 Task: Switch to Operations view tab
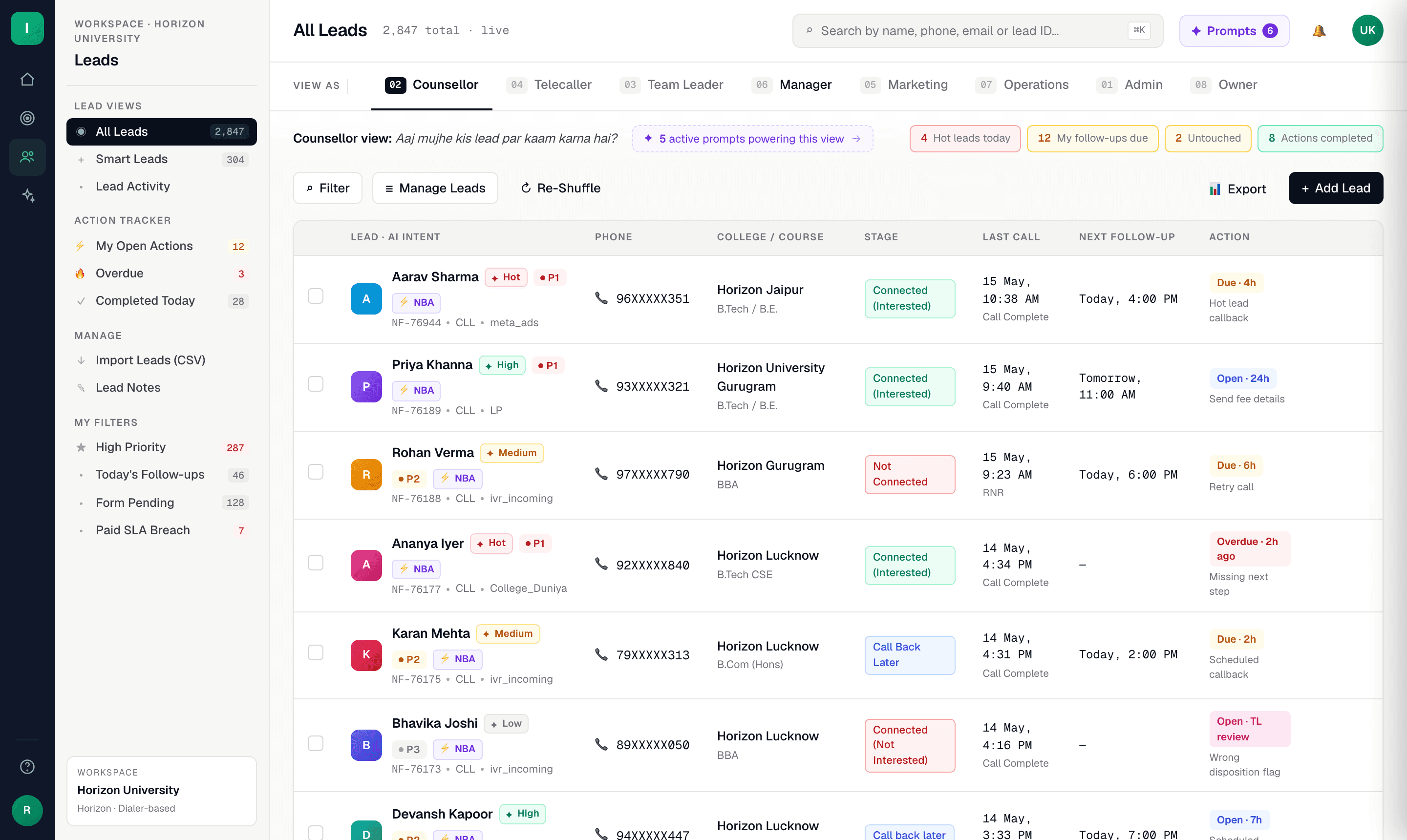[1022, 85]
